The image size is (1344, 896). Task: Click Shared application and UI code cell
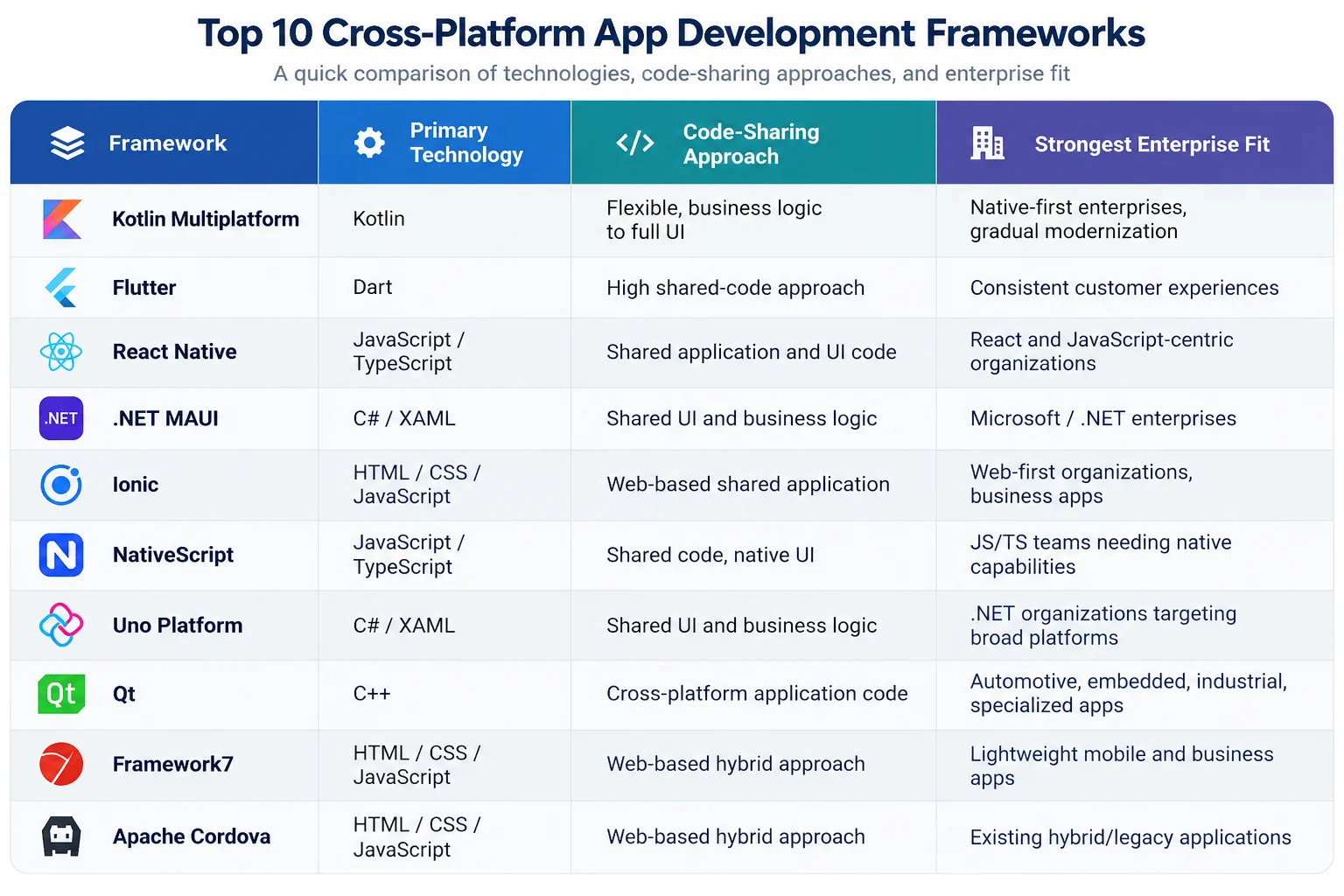pos(752,352)
